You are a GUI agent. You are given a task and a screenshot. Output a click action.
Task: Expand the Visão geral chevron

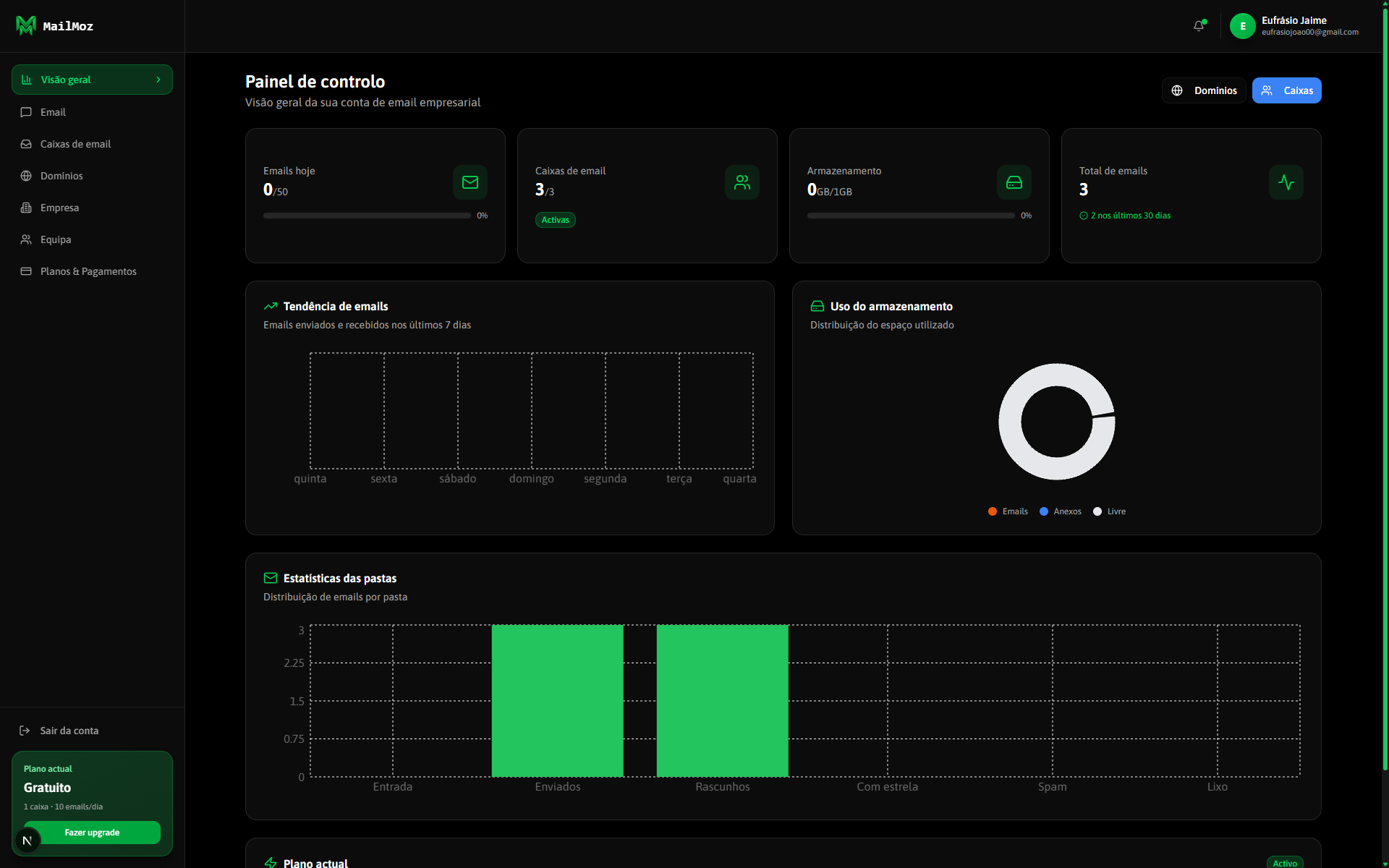point(158,80)
